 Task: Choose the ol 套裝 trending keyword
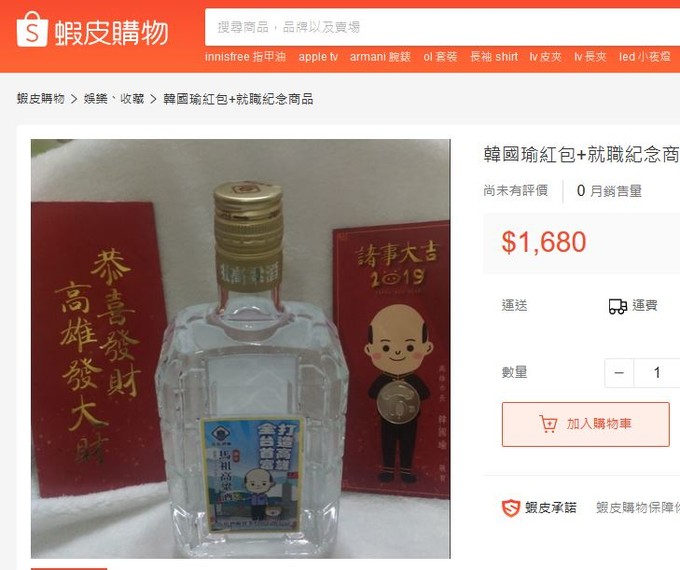click(x=440, y=57)
